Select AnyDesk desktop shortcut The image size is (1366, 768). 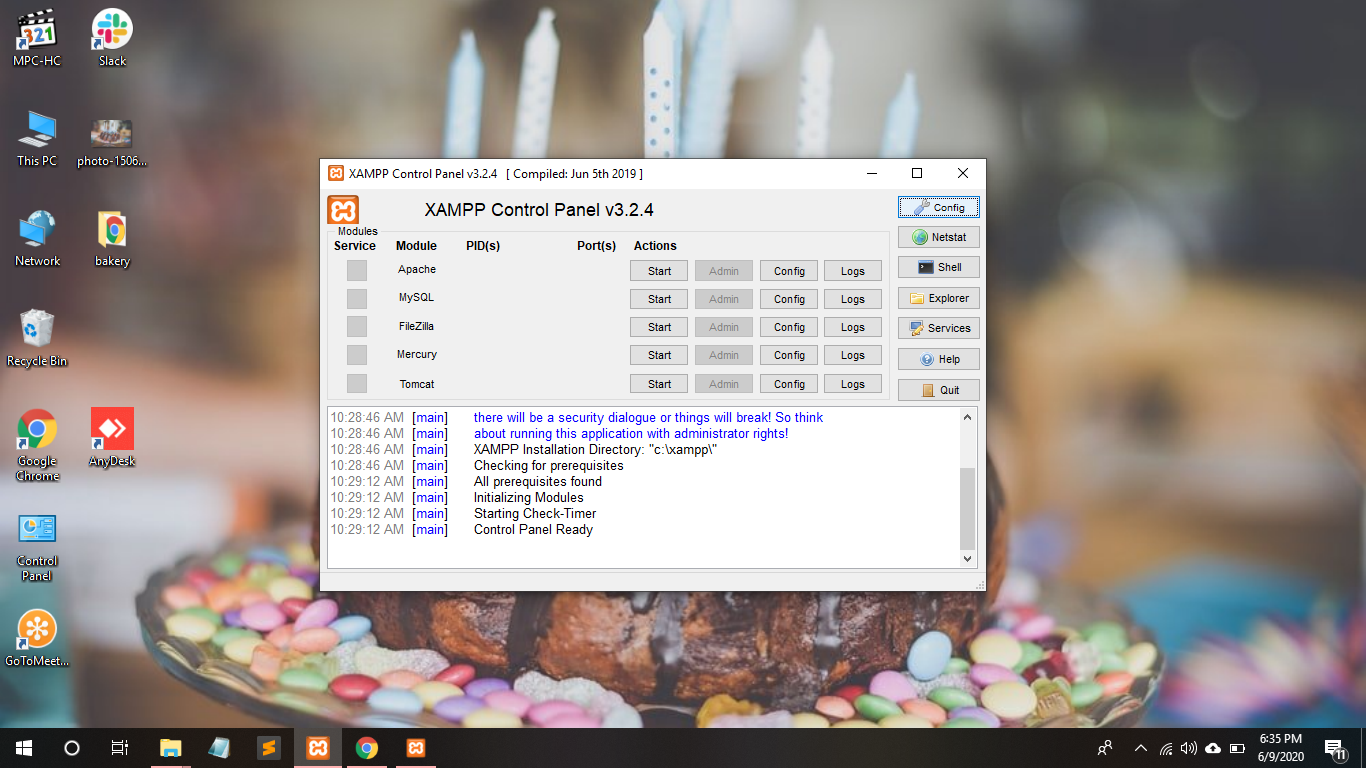click(112, 438)
